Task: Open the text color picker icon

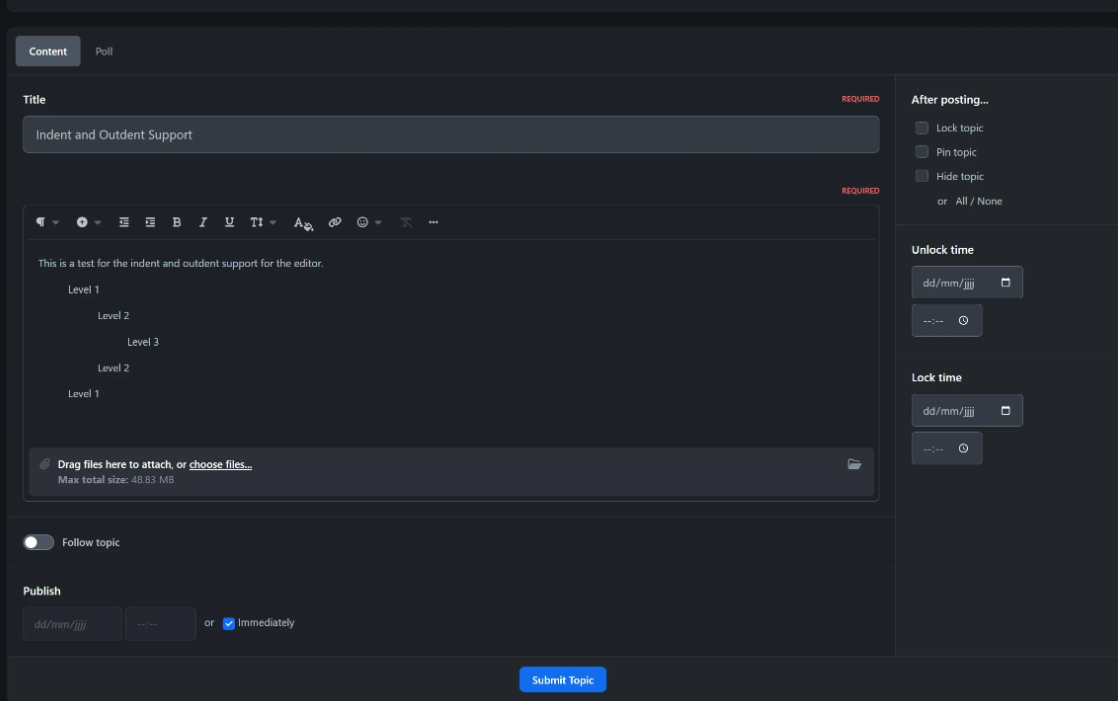Action: [303, 223]
